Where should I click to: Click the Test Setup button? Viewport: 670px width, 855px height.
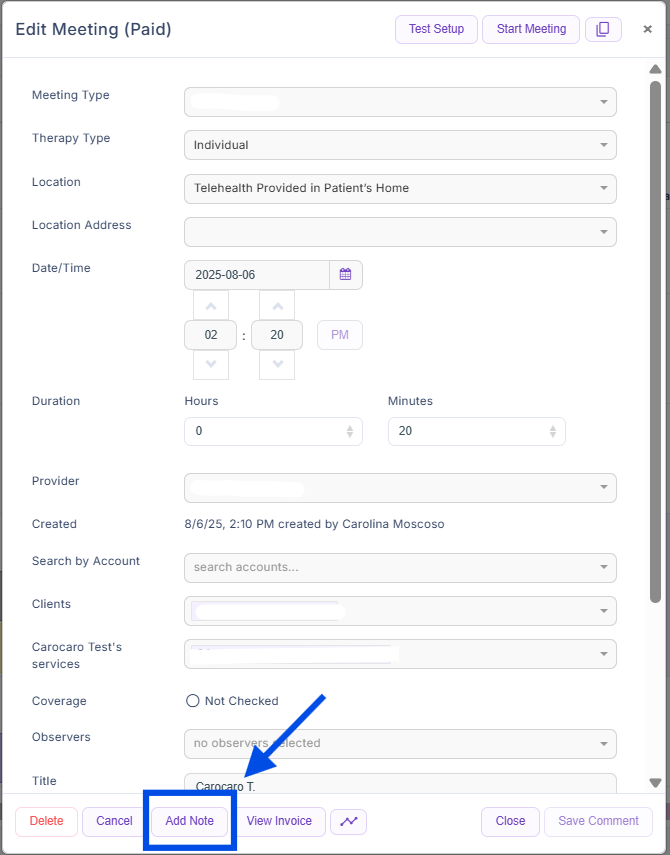(436, 29)
